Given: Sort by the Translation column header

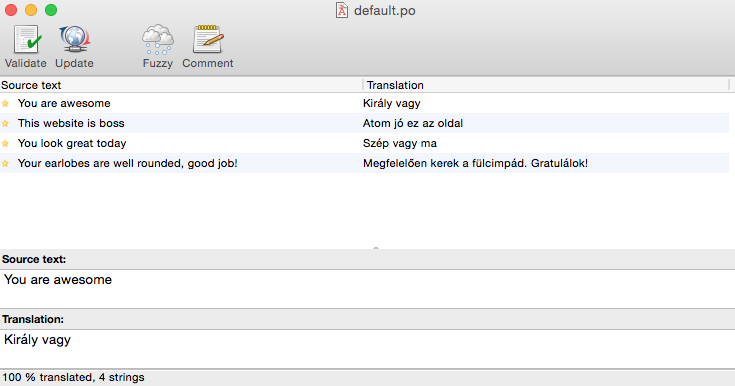Looking at the screenshot, I should tap(546, 85).
